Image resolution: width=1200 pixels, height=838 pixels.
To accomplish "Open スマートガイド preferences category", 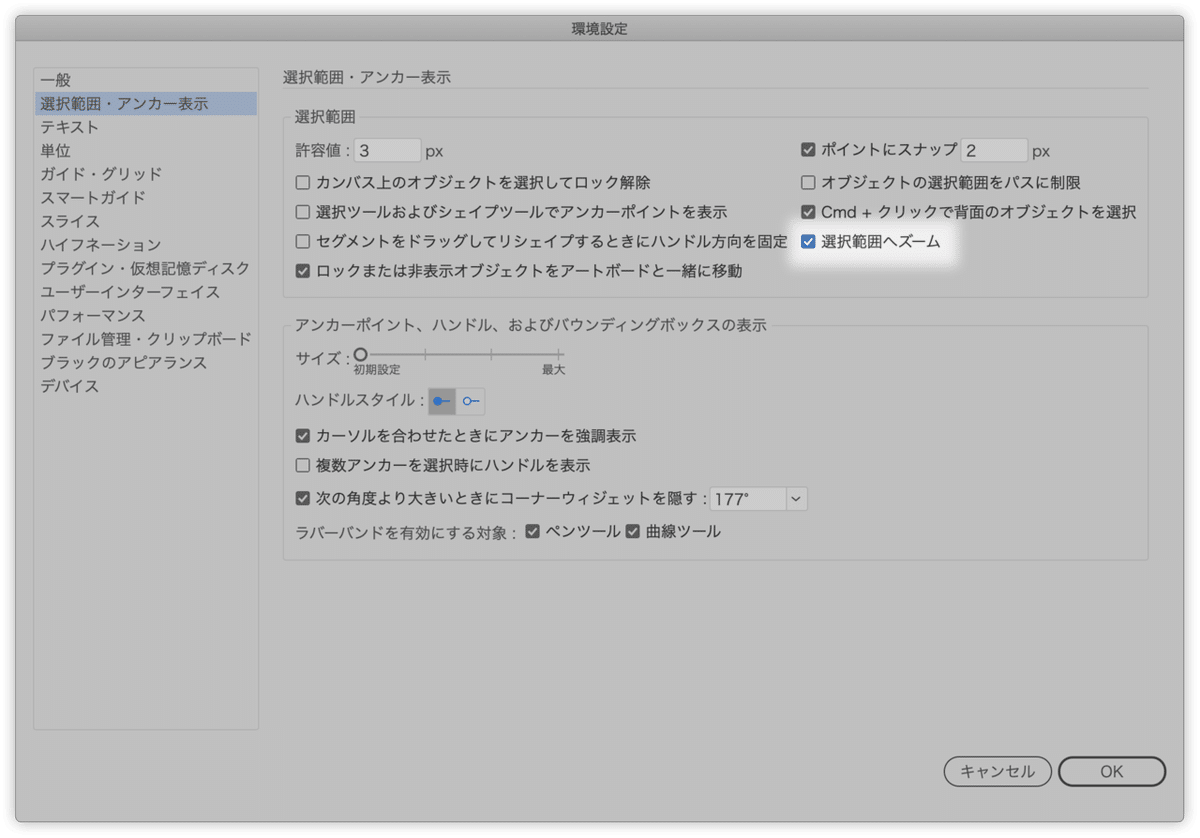I will tap(146, 198).
